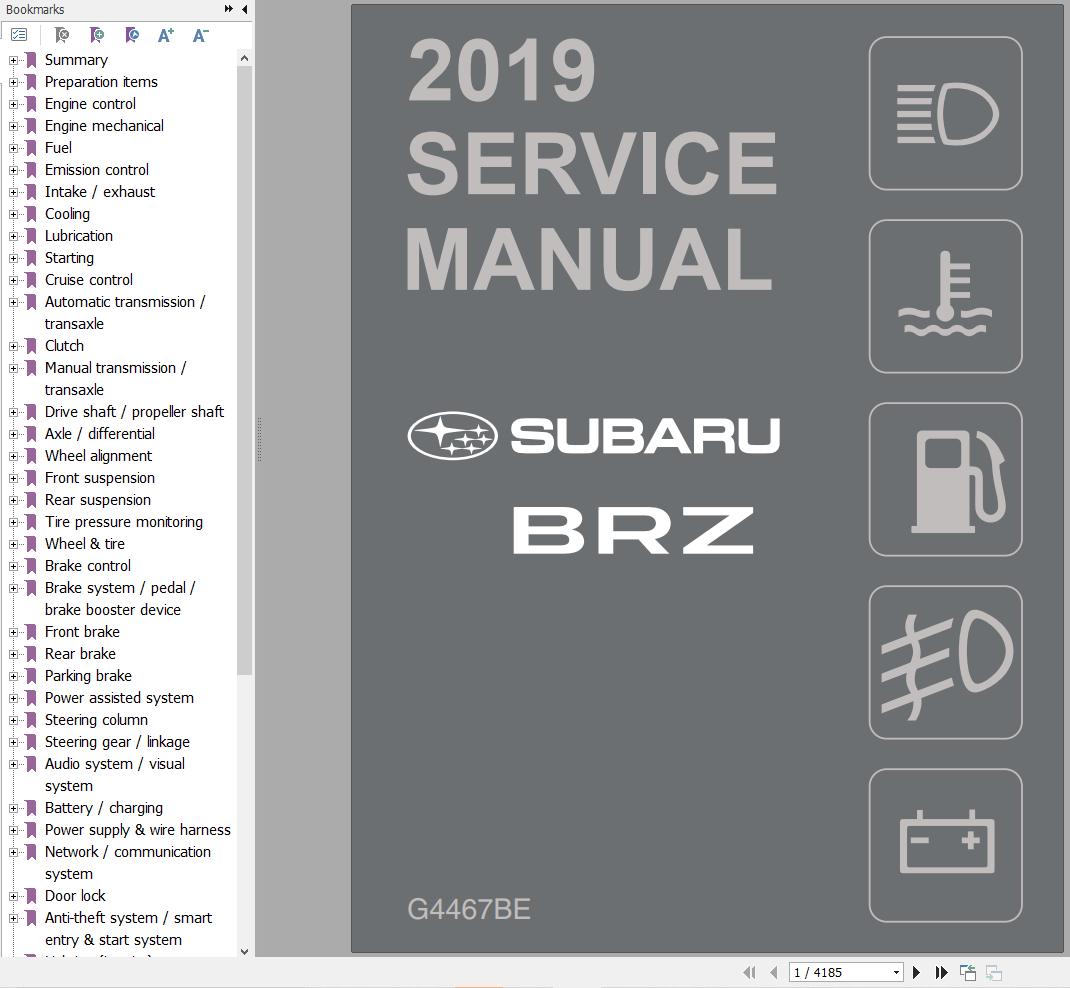The image size is (1070, 988).
Task: Expand the Brake control bookmark tree
Action: [x=12, y=566]
